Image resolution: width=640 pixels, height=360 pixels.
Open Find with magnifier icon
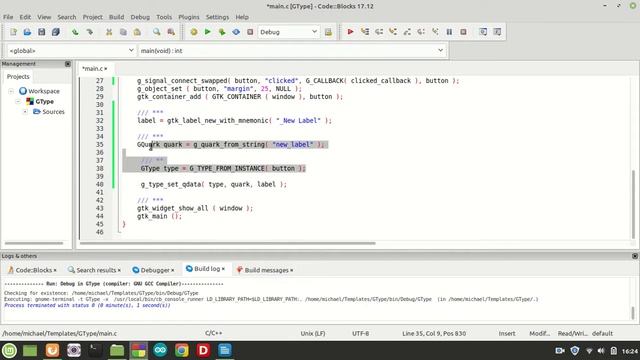click(x=157, y=32)
